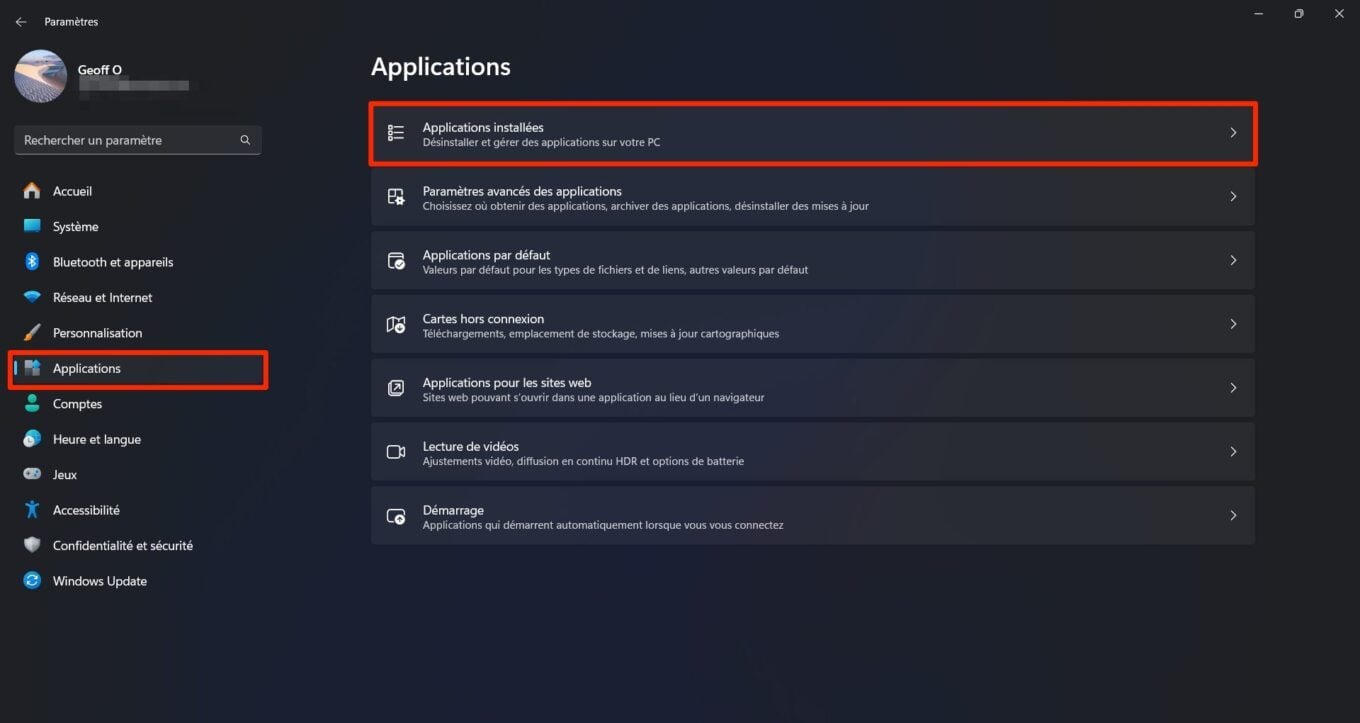
Task: Select the Bluetooth et appareils icon
Action: [32, 262]
